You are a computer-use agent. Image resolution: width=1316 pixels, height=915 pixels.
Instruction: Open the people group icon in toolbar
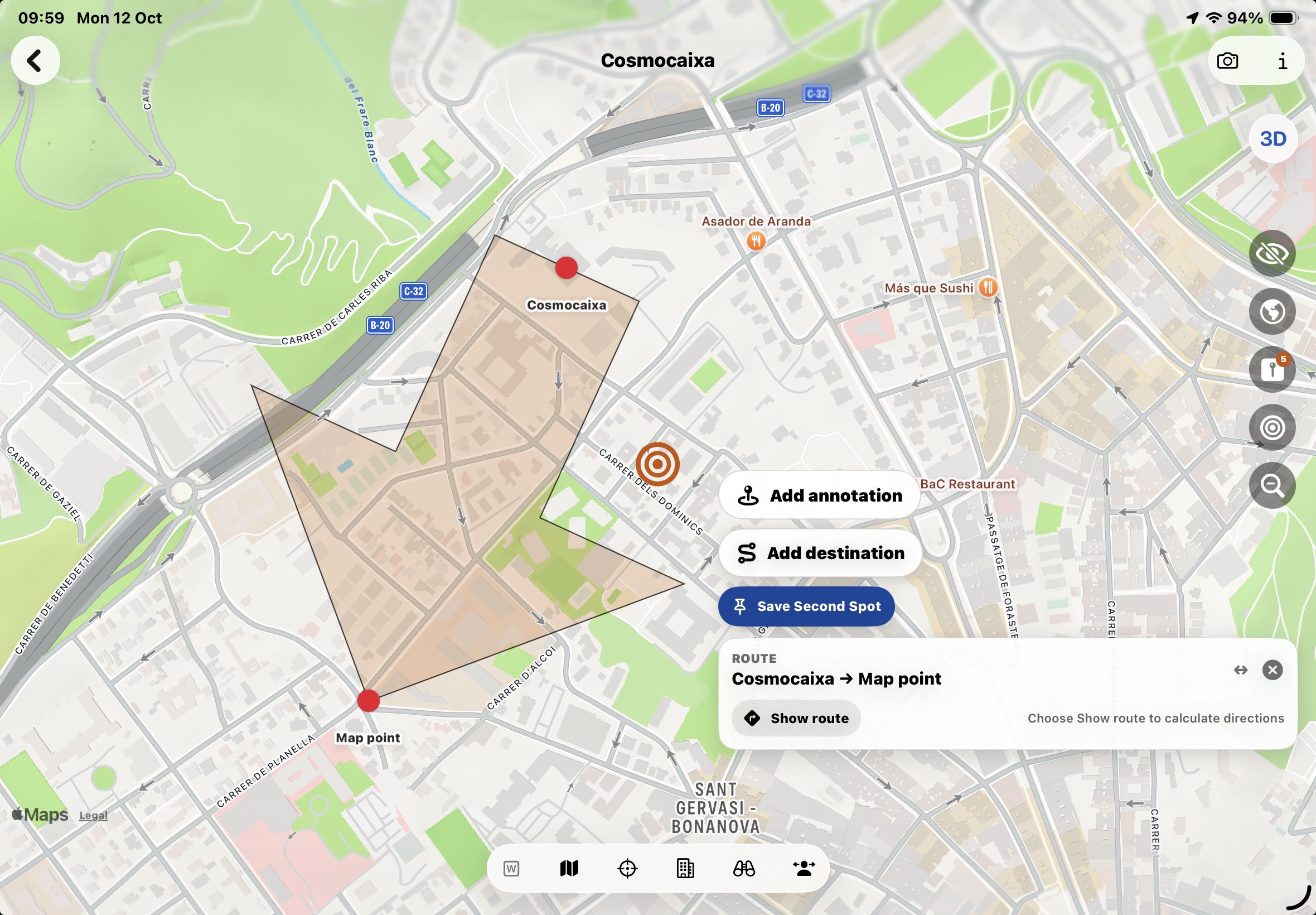(x=804, y=869)
